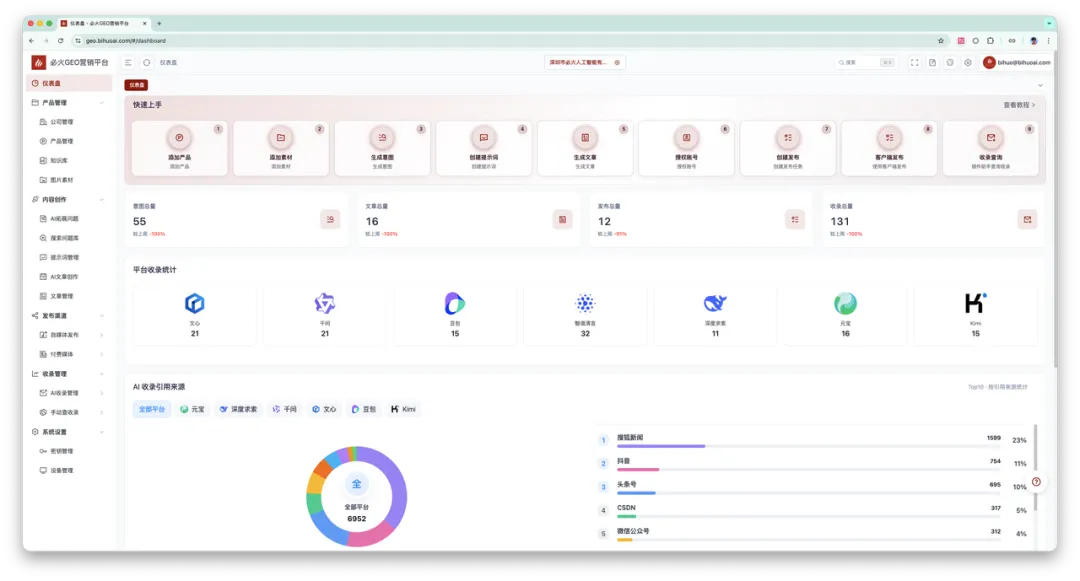Viewport: 1080px width, 581px height.
Task: Click the Kimi platform logo in statistics
Action: [975, 303]
